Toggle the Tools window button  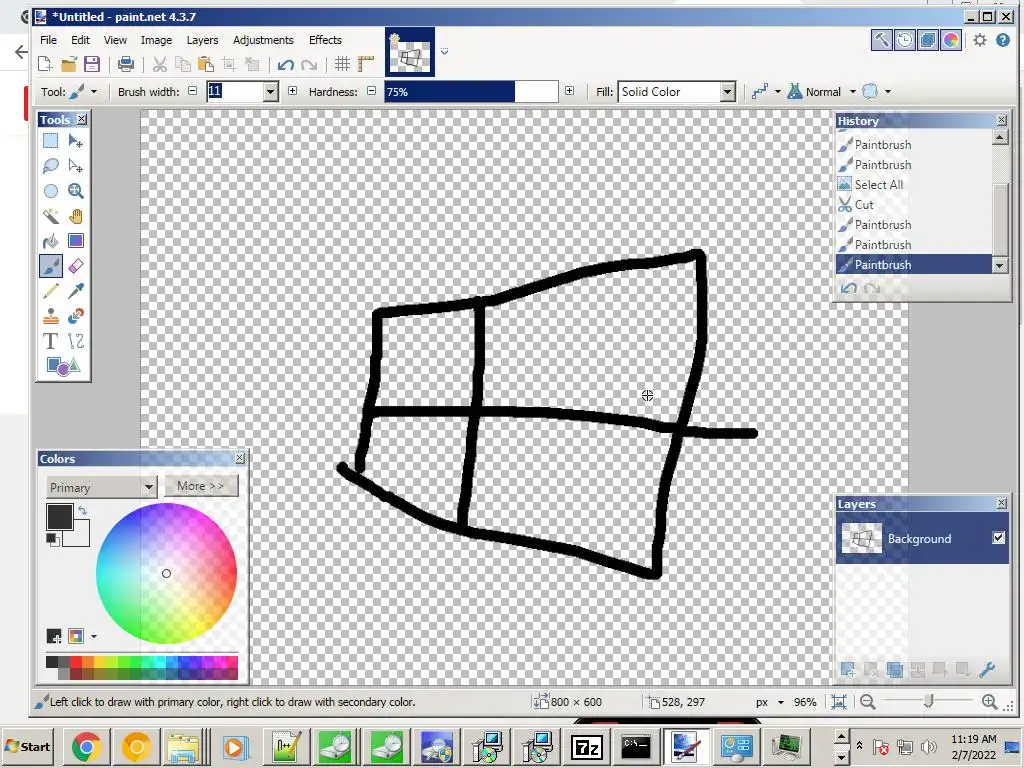tap(882, 40)
